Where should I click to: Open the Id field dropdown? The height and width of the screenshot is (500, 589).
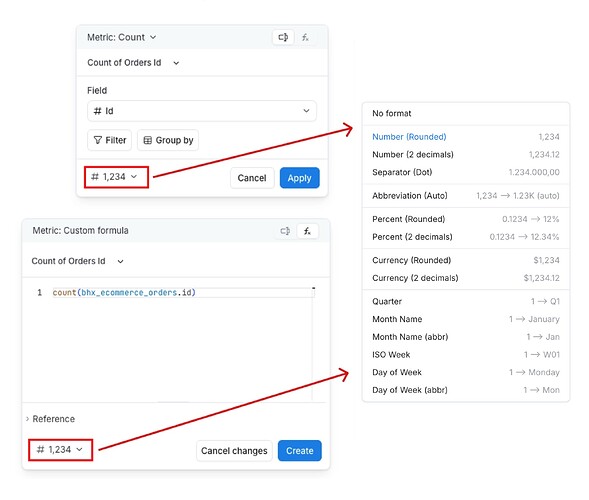(202, 111)
